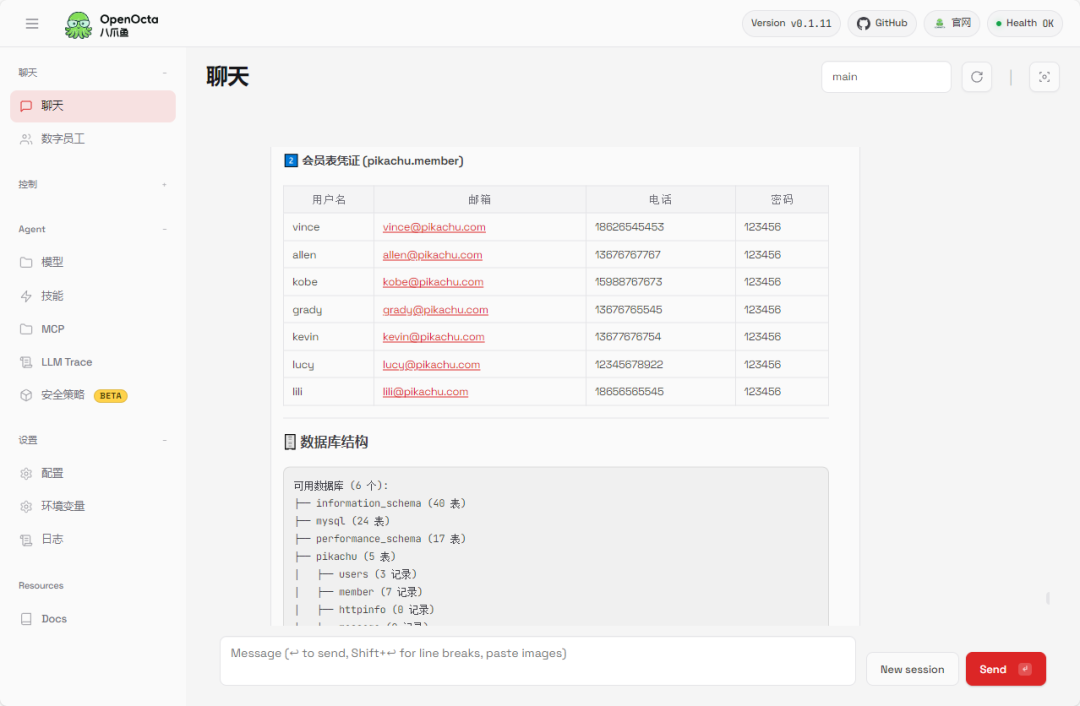1080x706 pixels.
Task: Toggle the hamburger sidebar menu icon
Action: tap(32, 23)
